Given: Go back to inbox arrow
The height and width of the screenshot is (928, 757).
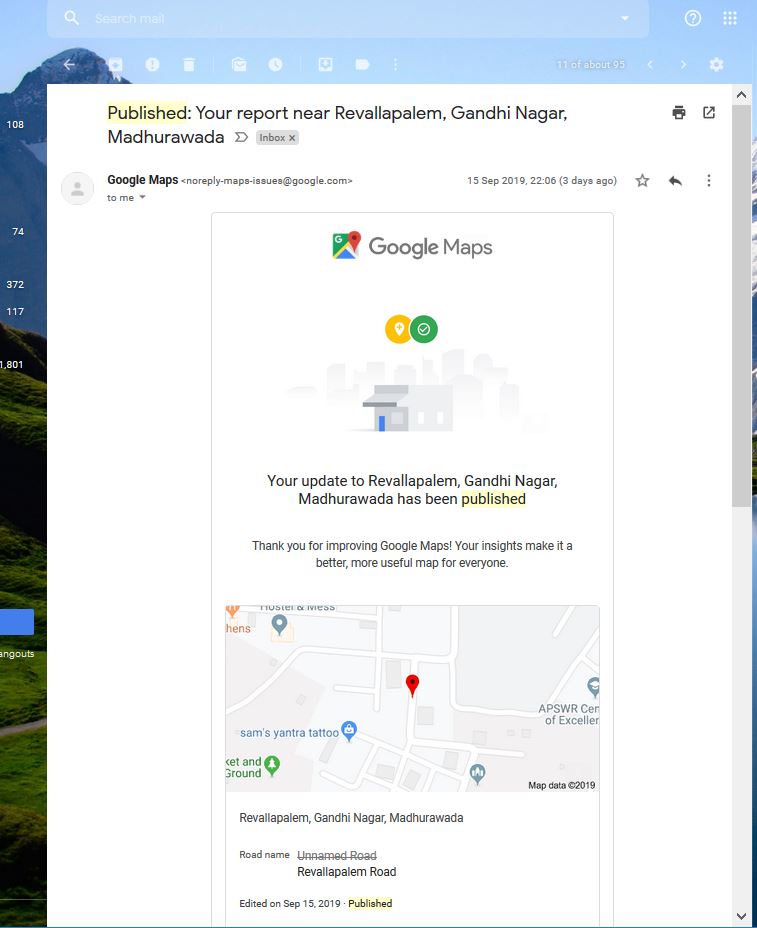Looking at the screenshot, I should 69,65.
